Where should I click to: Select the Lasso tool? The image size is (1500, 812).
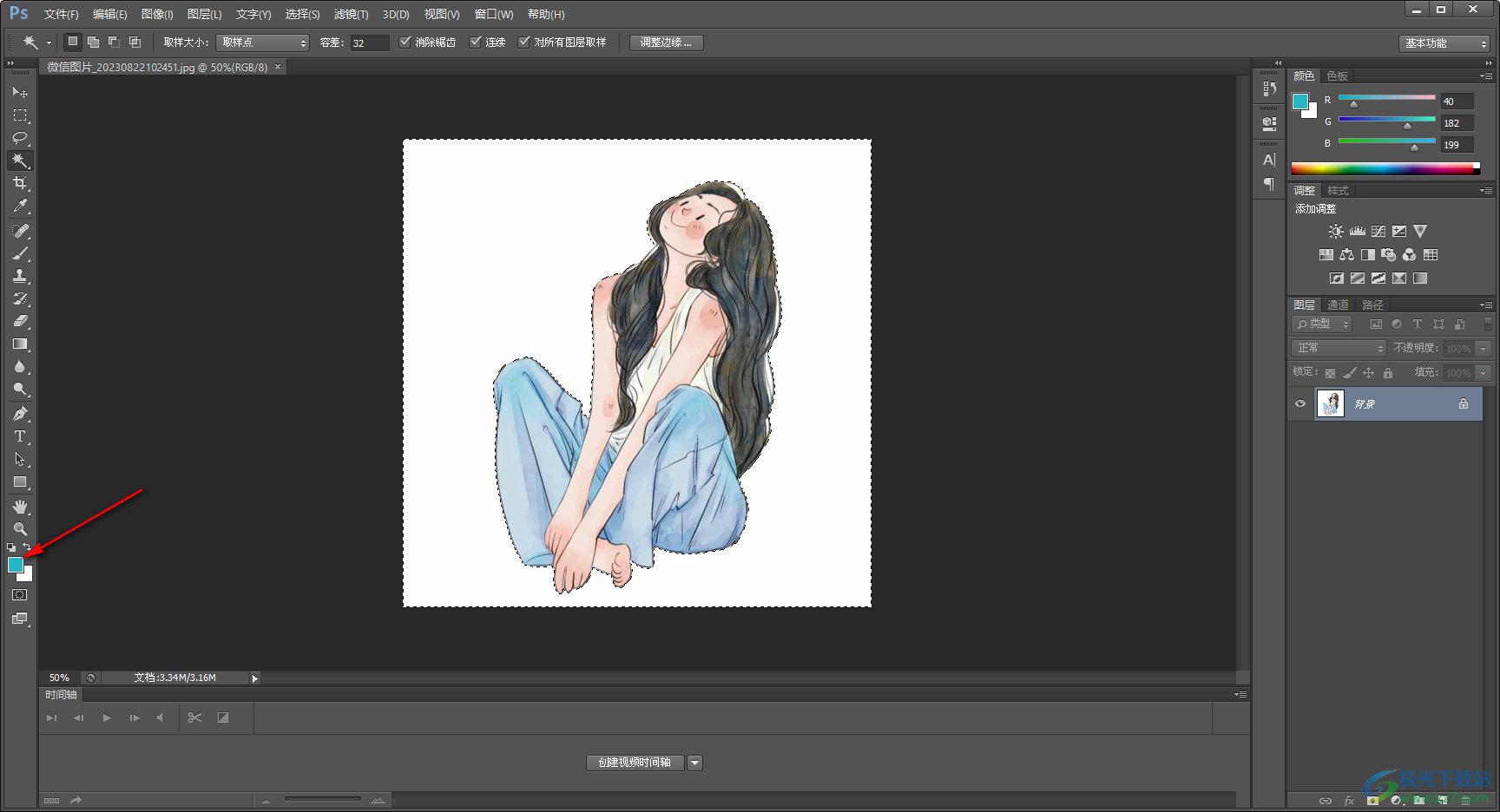(20, 137)
